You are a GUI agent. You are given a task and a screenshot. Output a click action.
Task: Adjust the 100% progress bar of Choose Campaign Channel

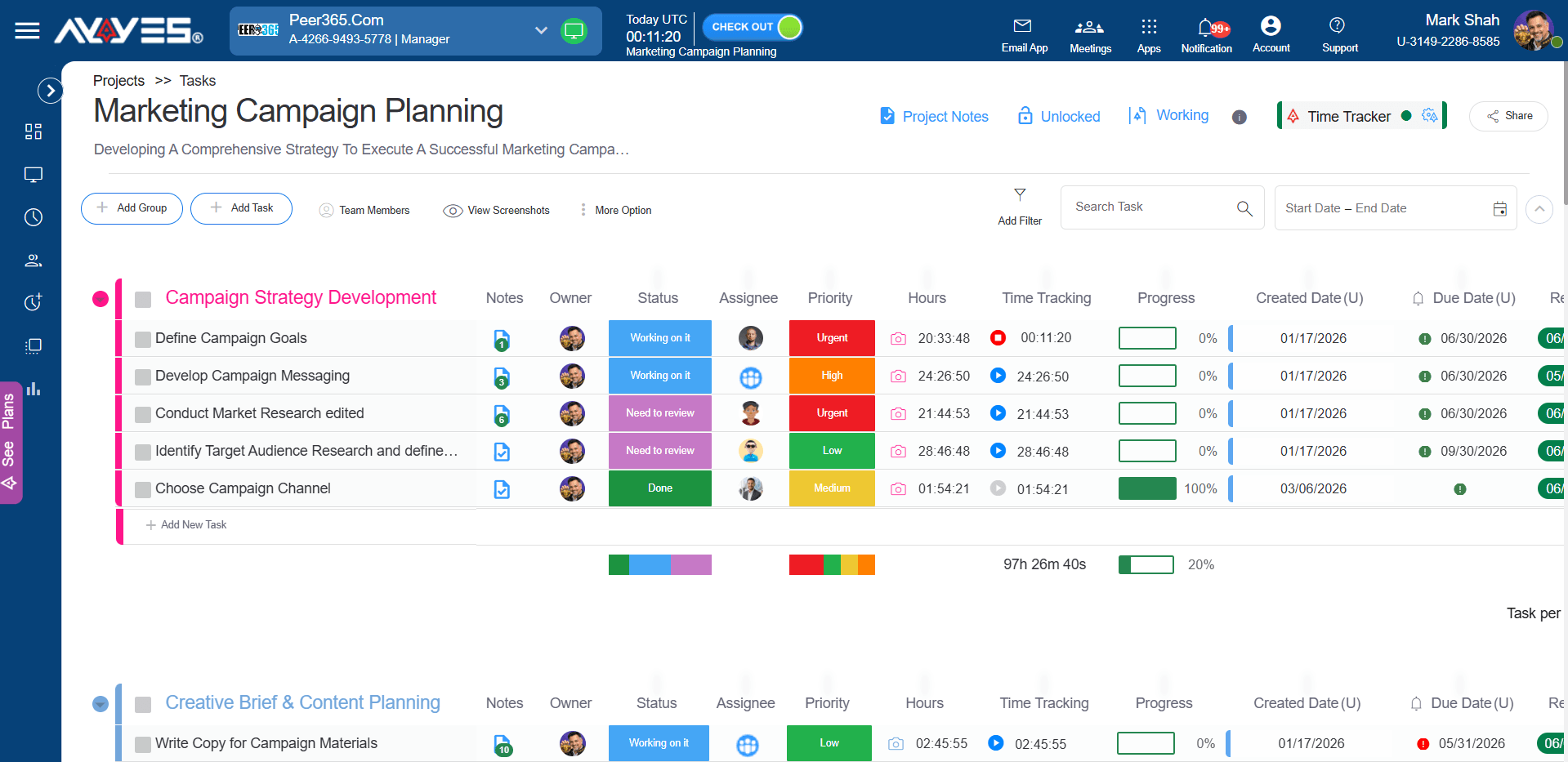click(1147, 488)
